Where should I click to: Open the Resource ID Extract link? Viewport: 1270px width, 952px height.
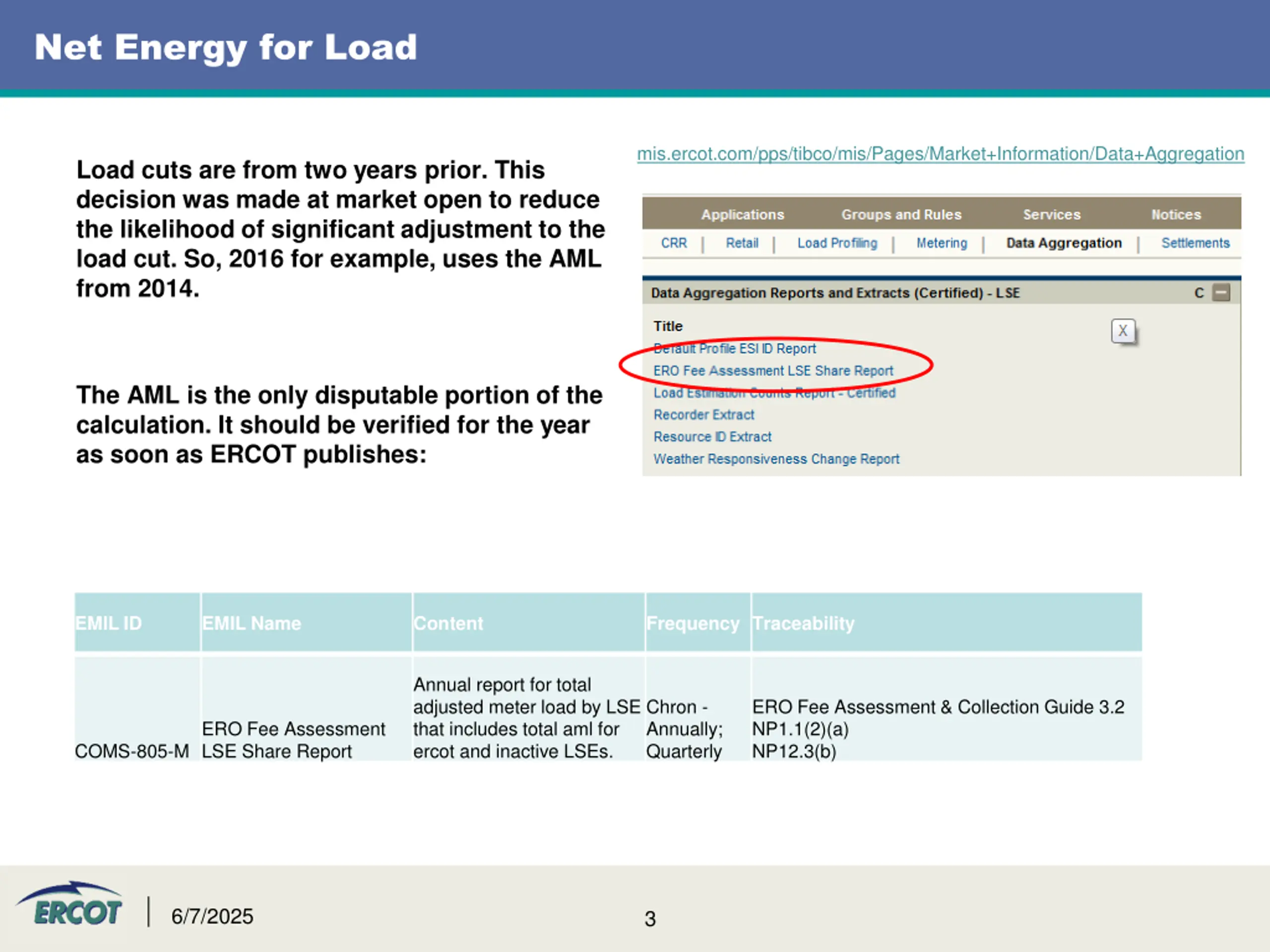click(712, 437)
